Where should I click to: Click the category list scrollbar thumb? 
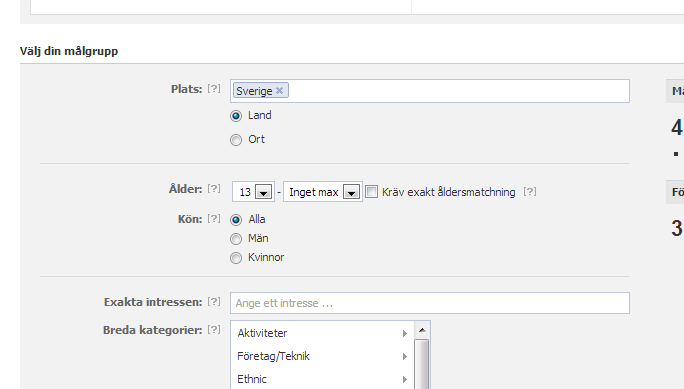click(x=422, y=364)
